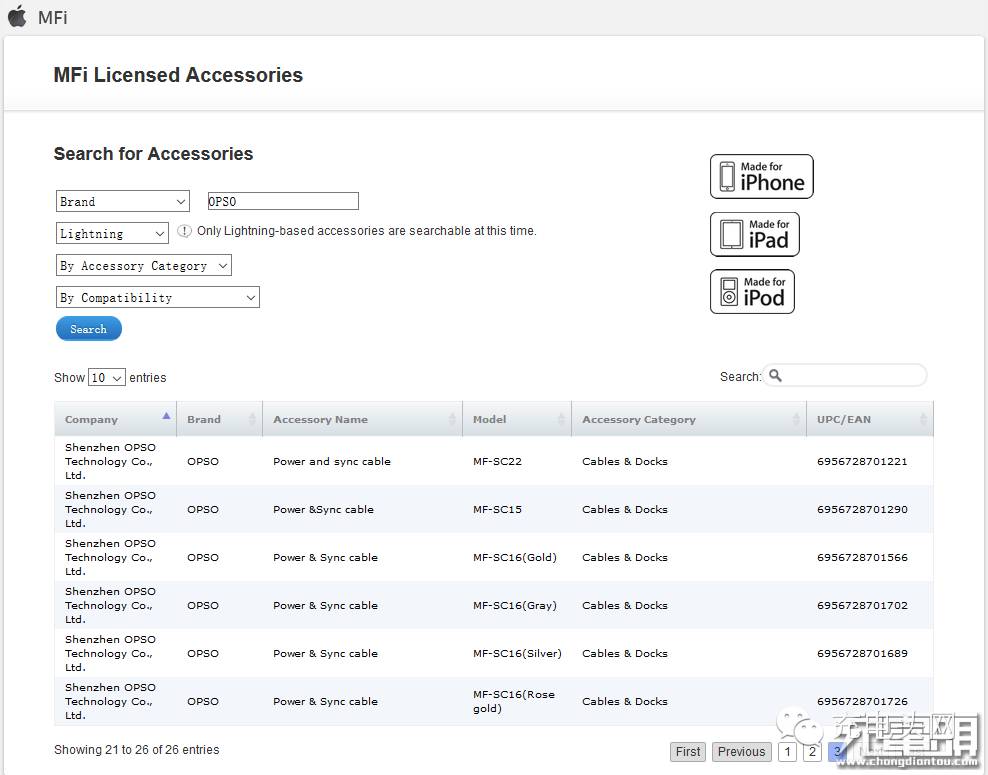Click the blue Search button
This screenshot has width=988, height=775.
(89, 329)
